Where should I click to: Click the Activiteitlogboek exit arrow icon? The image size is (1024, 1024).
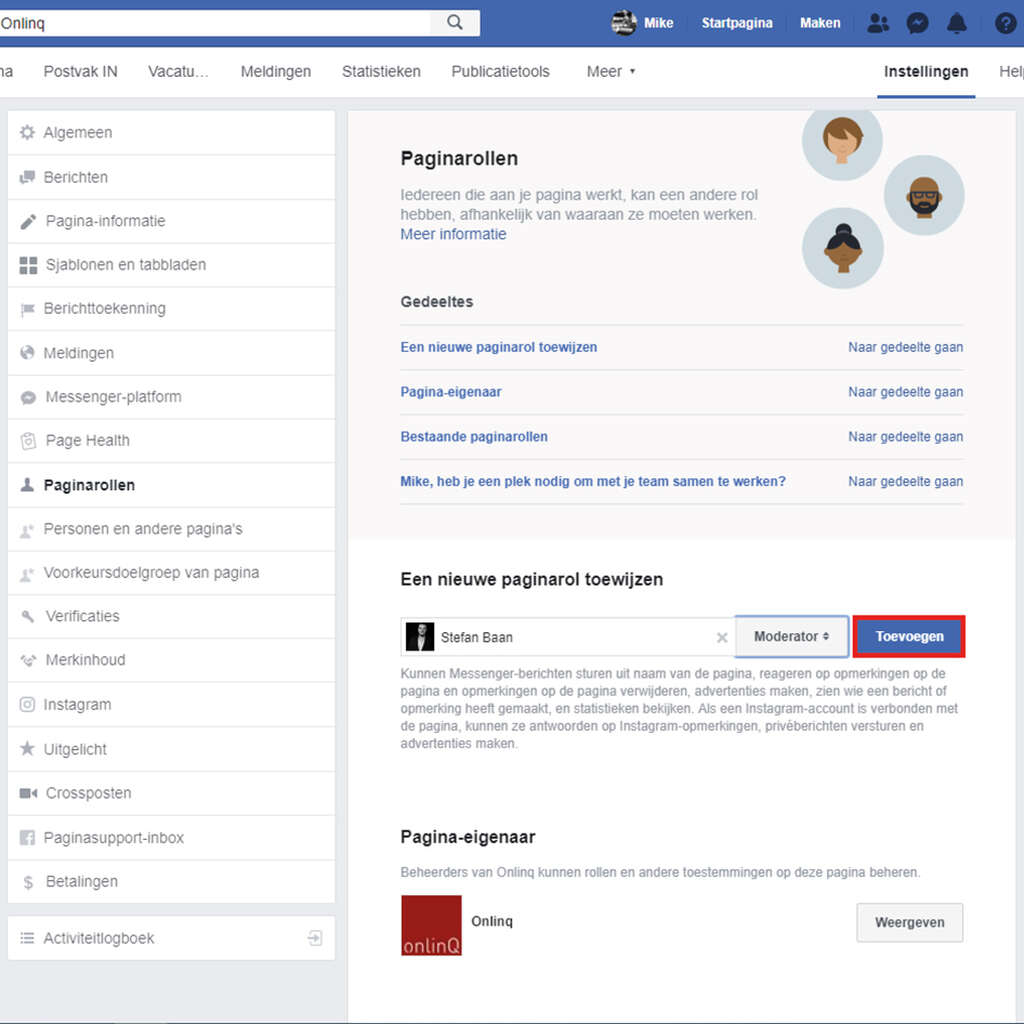[x=315, y=938]
